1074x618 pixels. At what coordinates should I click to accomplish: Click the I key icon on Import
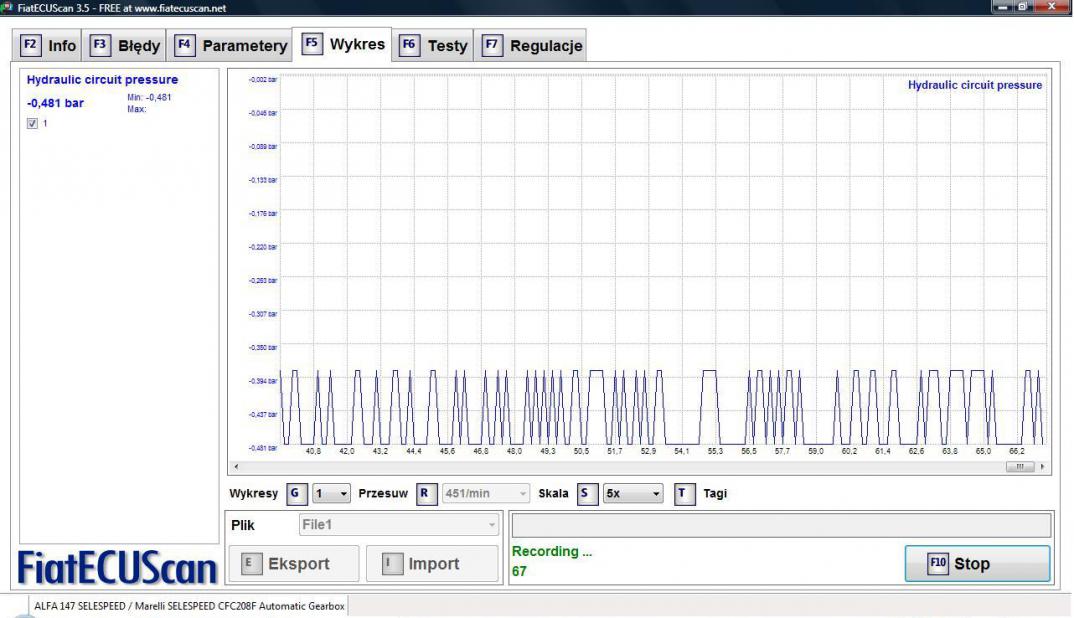390,564
